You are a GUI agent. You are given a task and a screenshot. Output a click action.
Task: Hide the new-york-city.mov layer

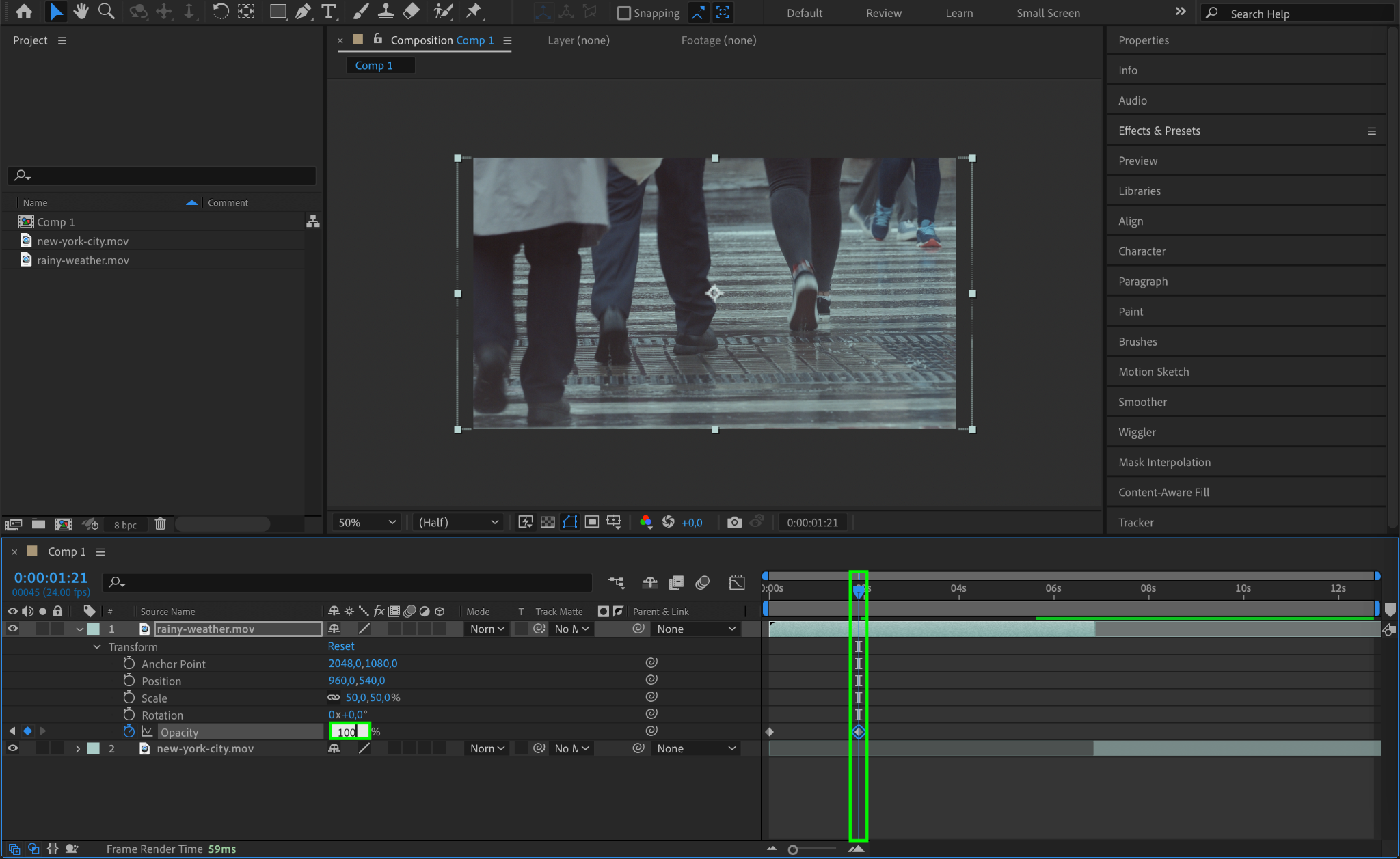12,748
